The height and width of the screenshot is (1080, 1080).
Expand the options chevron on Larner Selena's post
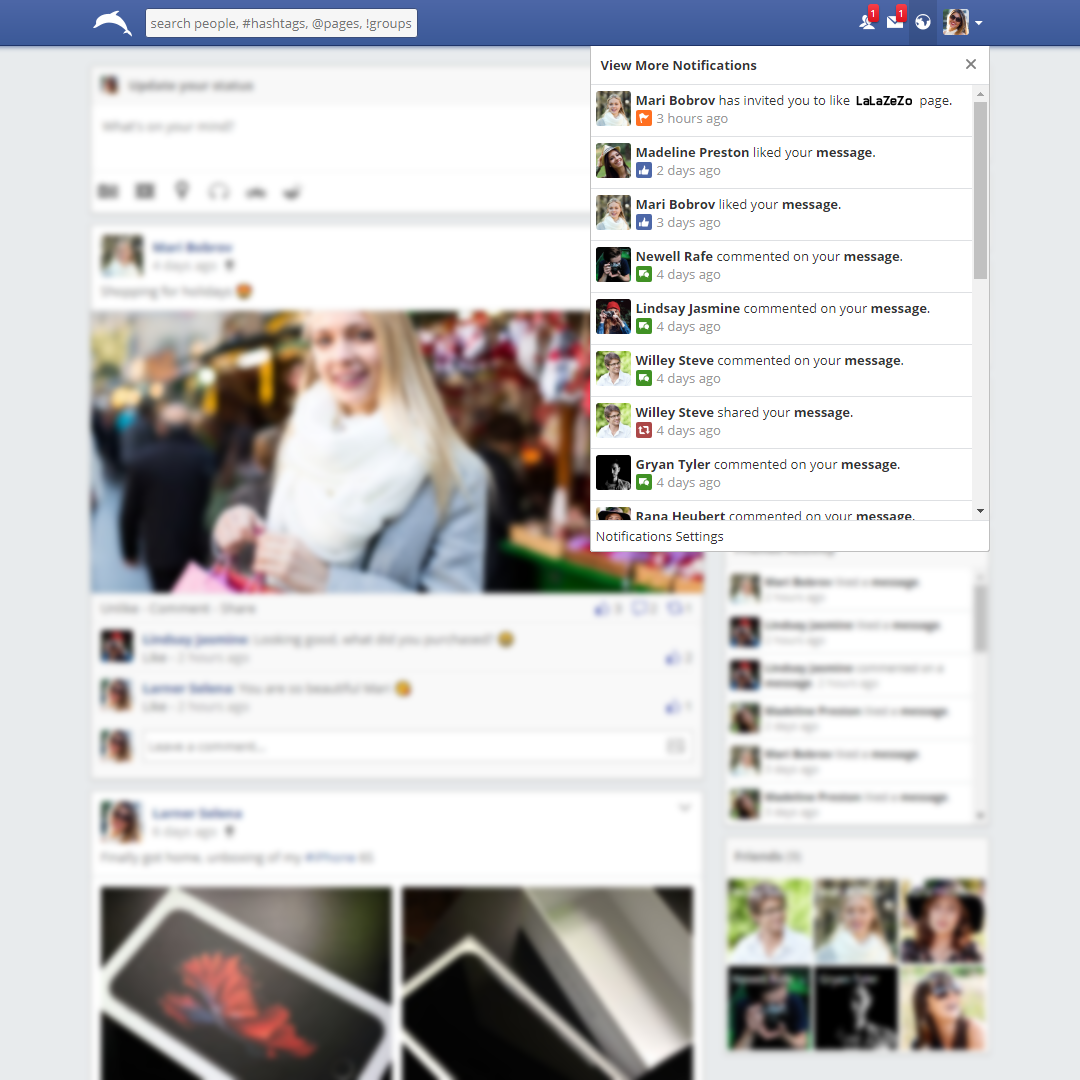point(685,807)
